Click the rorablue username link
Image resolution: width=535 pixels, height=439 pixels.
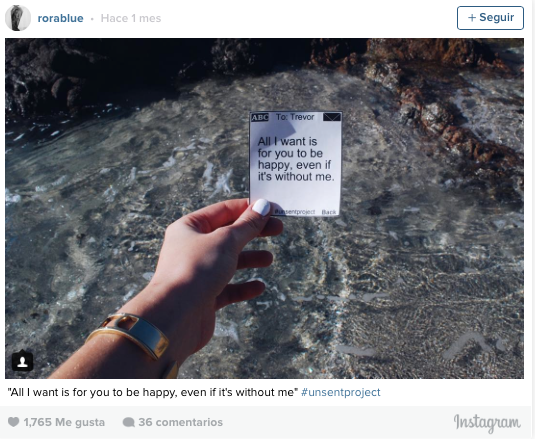tap(60, 18)
